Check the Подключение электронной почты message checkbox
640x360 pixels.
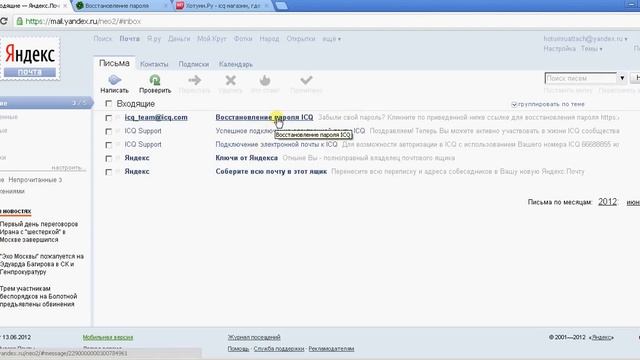[108, 144]
